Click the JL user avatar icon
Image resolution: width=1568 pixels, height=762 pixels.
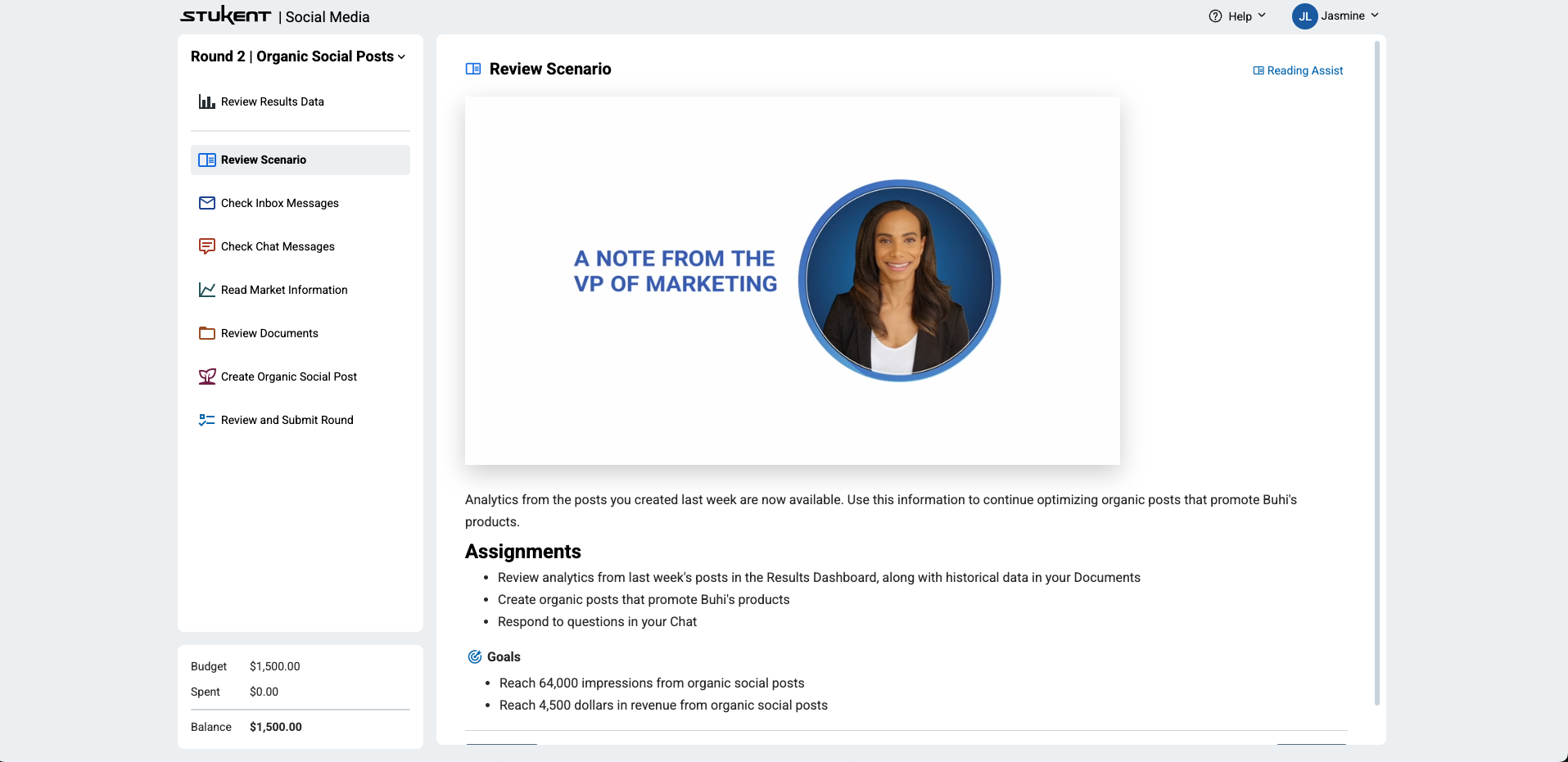[1304, 16]
